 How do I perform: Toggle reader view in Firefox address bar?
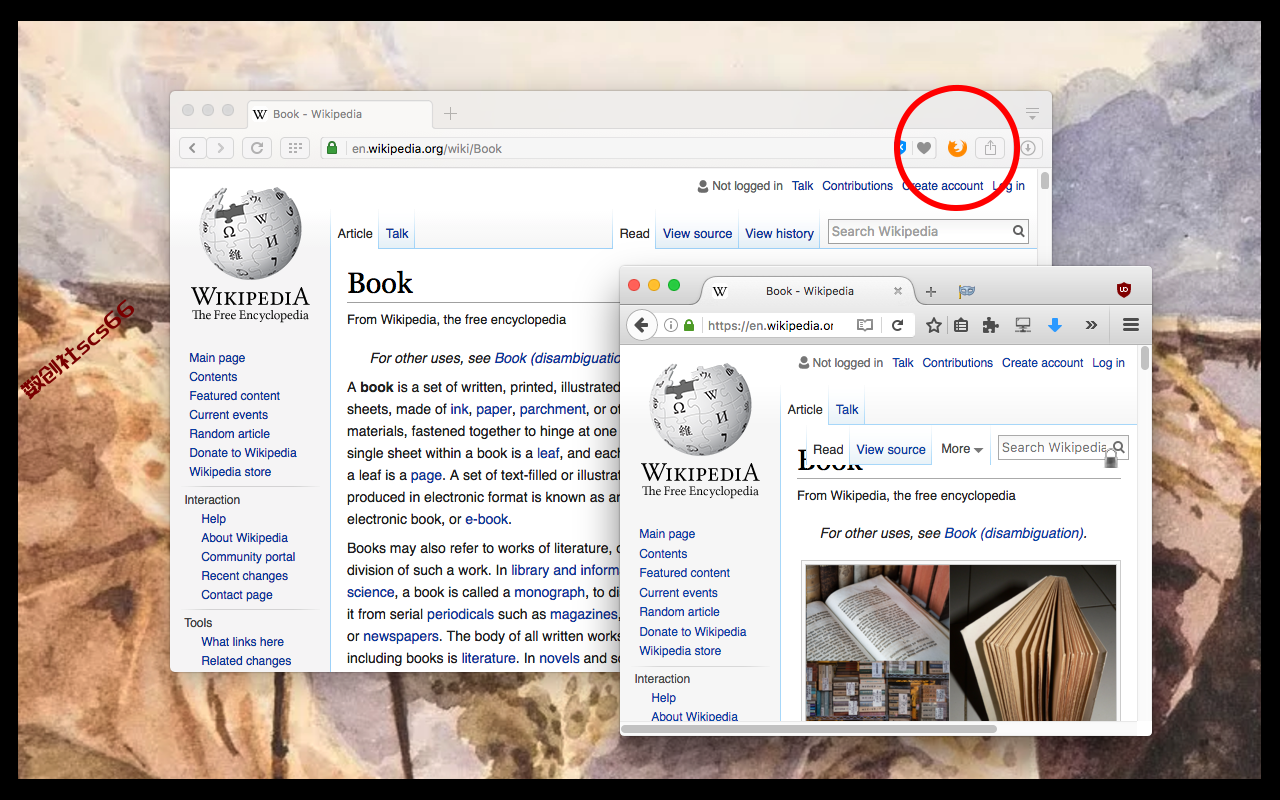click(865, 325)
